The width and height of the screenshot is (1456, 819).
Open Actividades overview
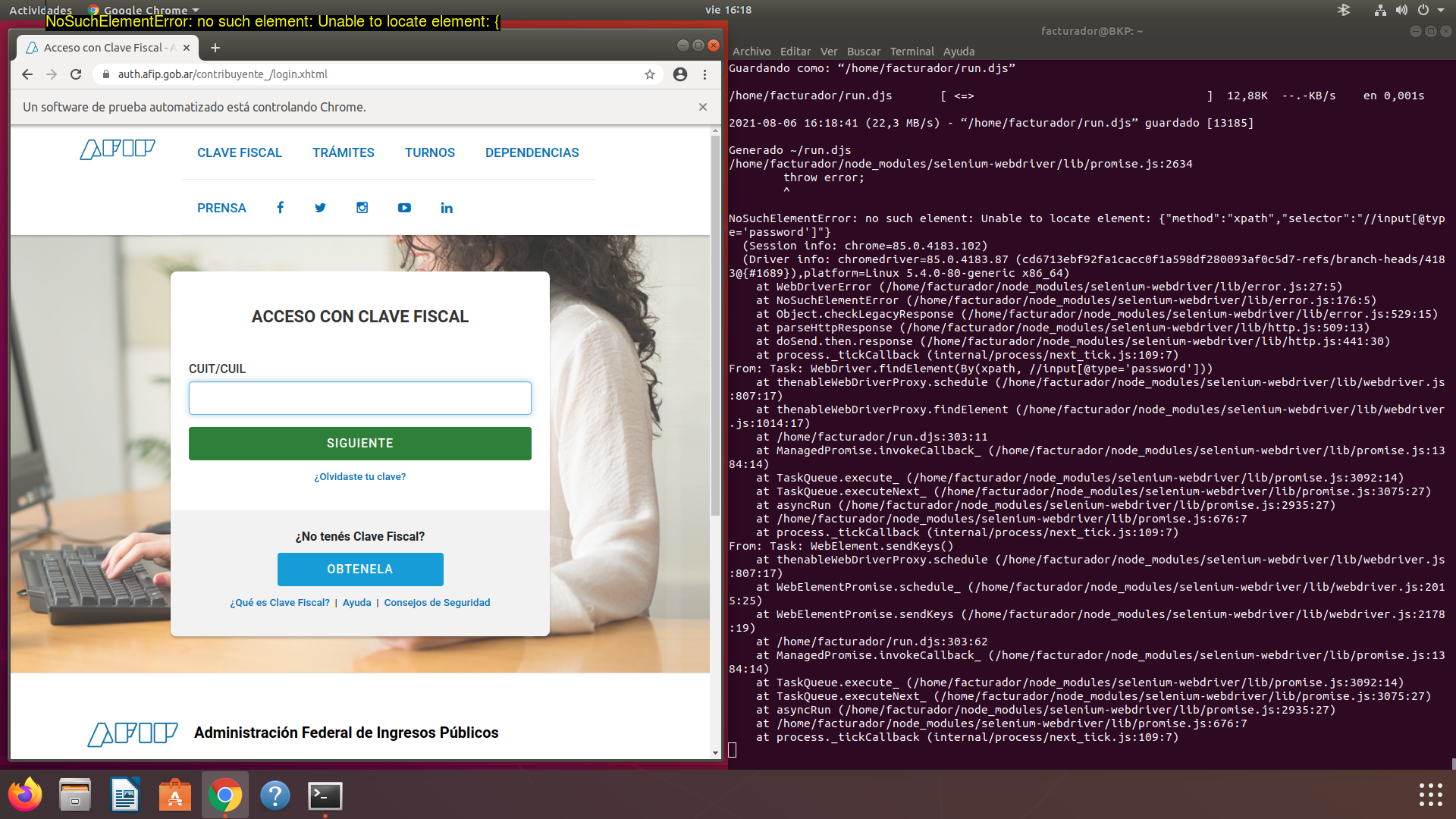(40, 10)
